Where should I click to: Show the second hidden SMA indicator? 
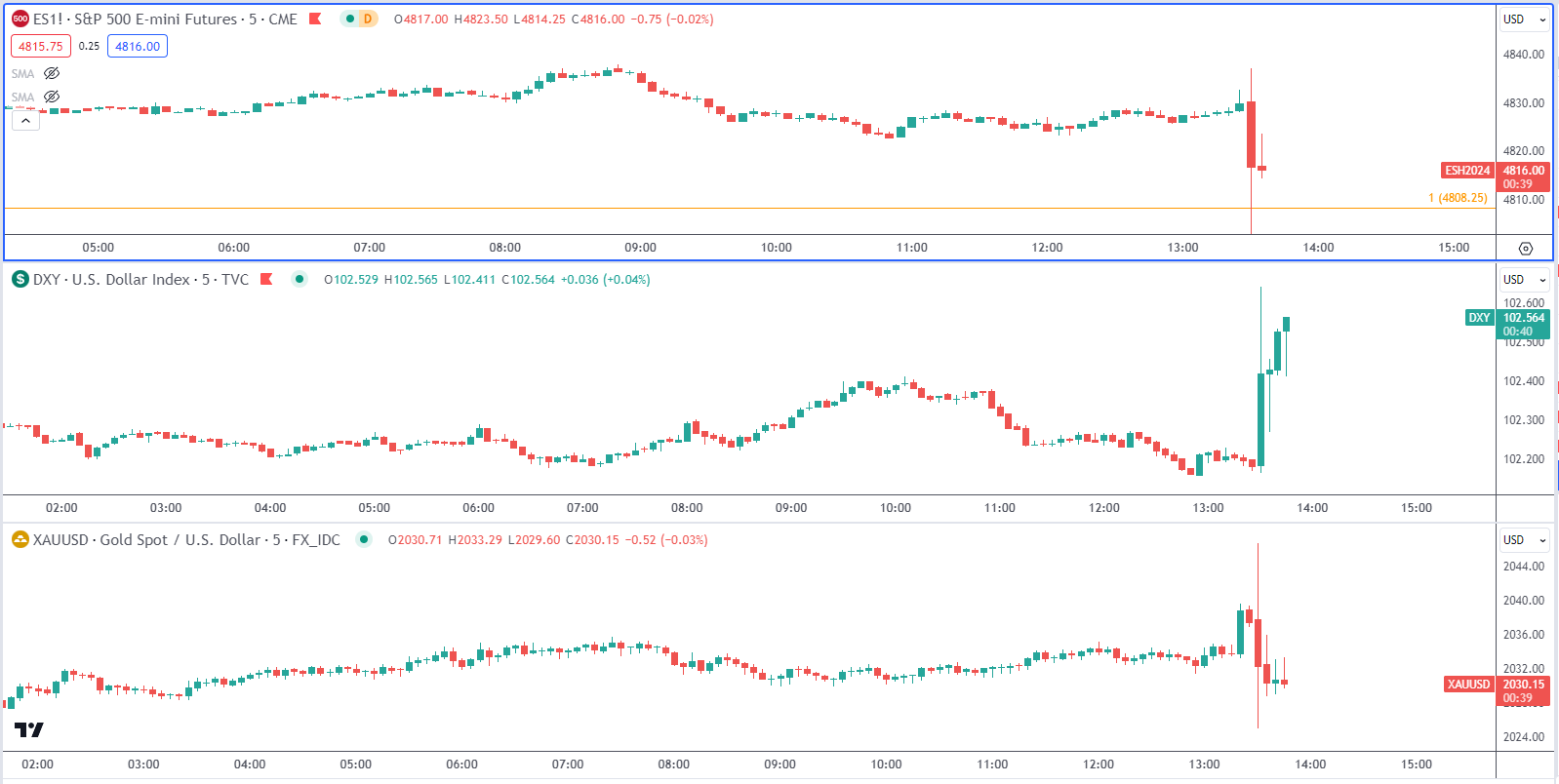[52, 97]
